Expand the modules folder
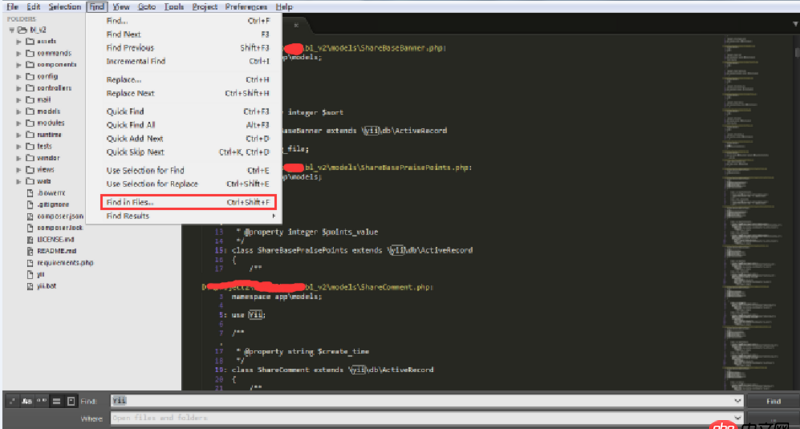 (x=19, y=123)
